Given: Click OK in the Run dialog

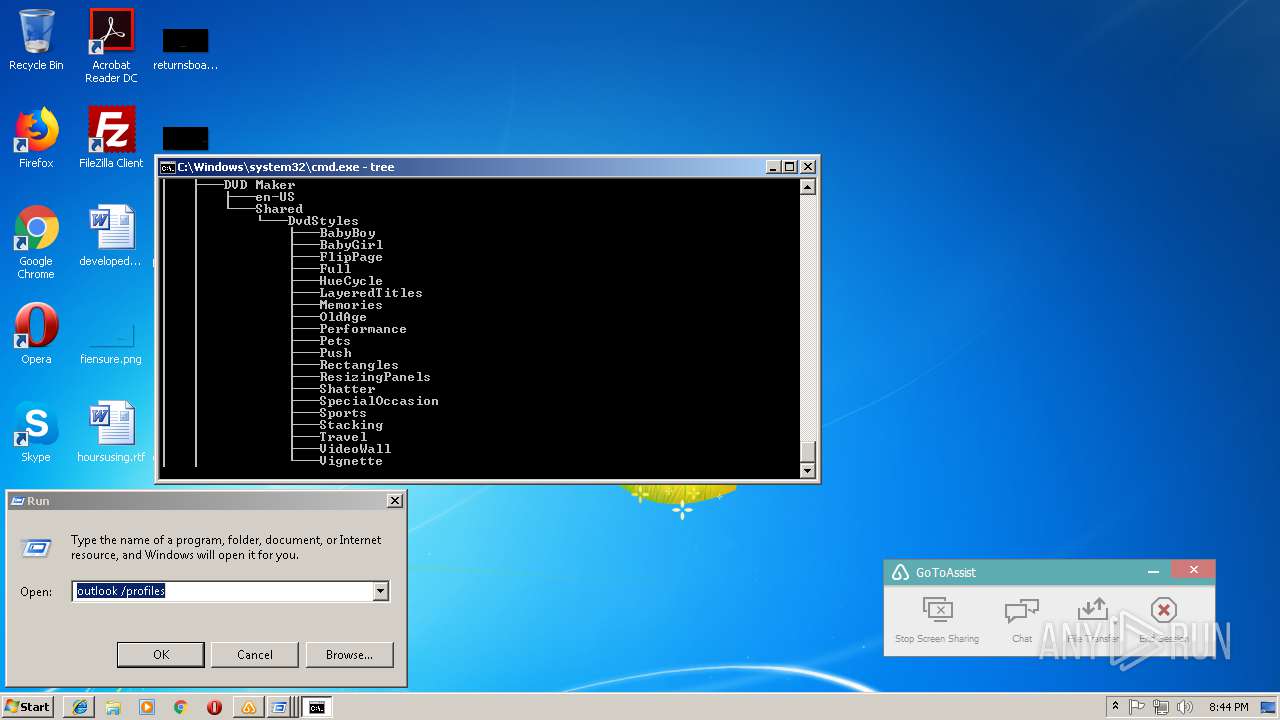Looking at the screenshot, I should pyautogui.click(x=161, y=655).
